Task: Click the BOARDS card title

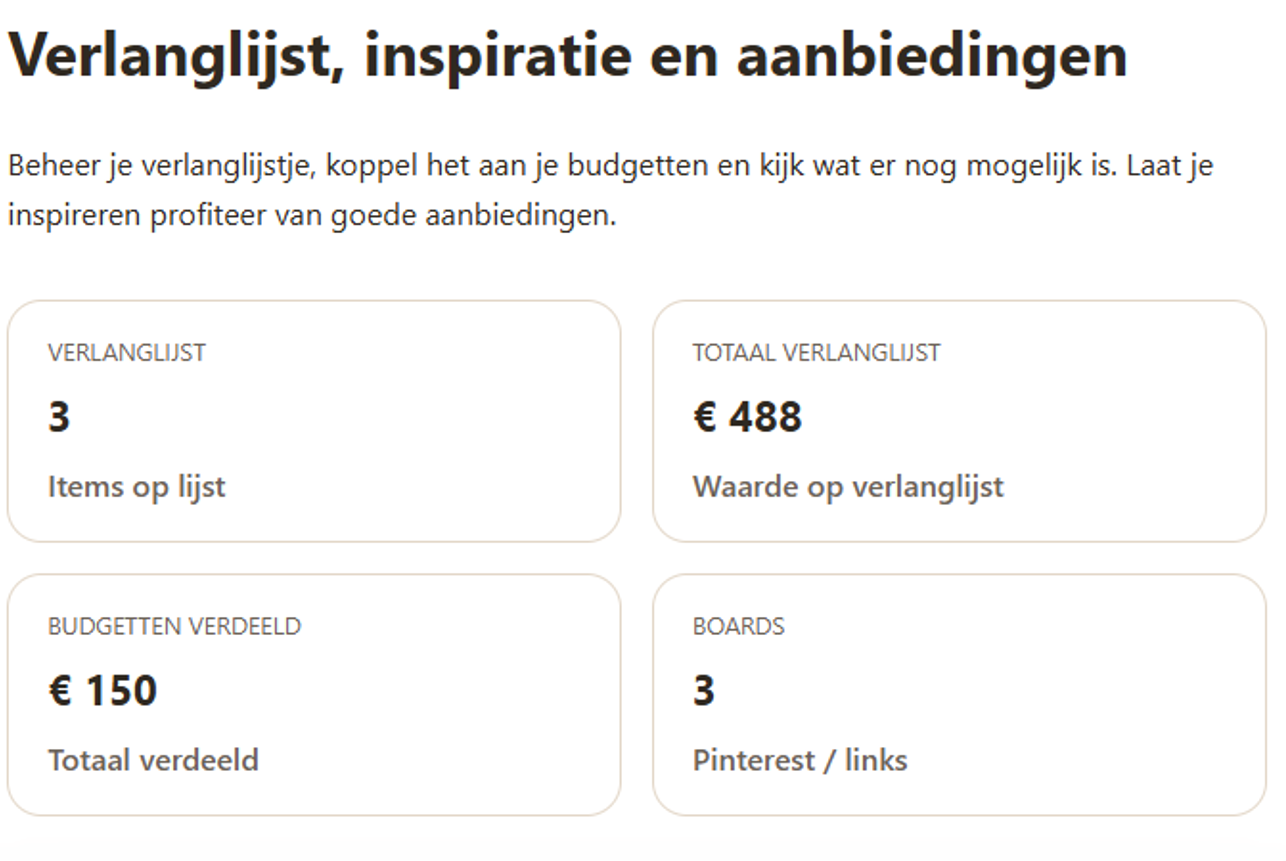Action: tap(738, 626)
